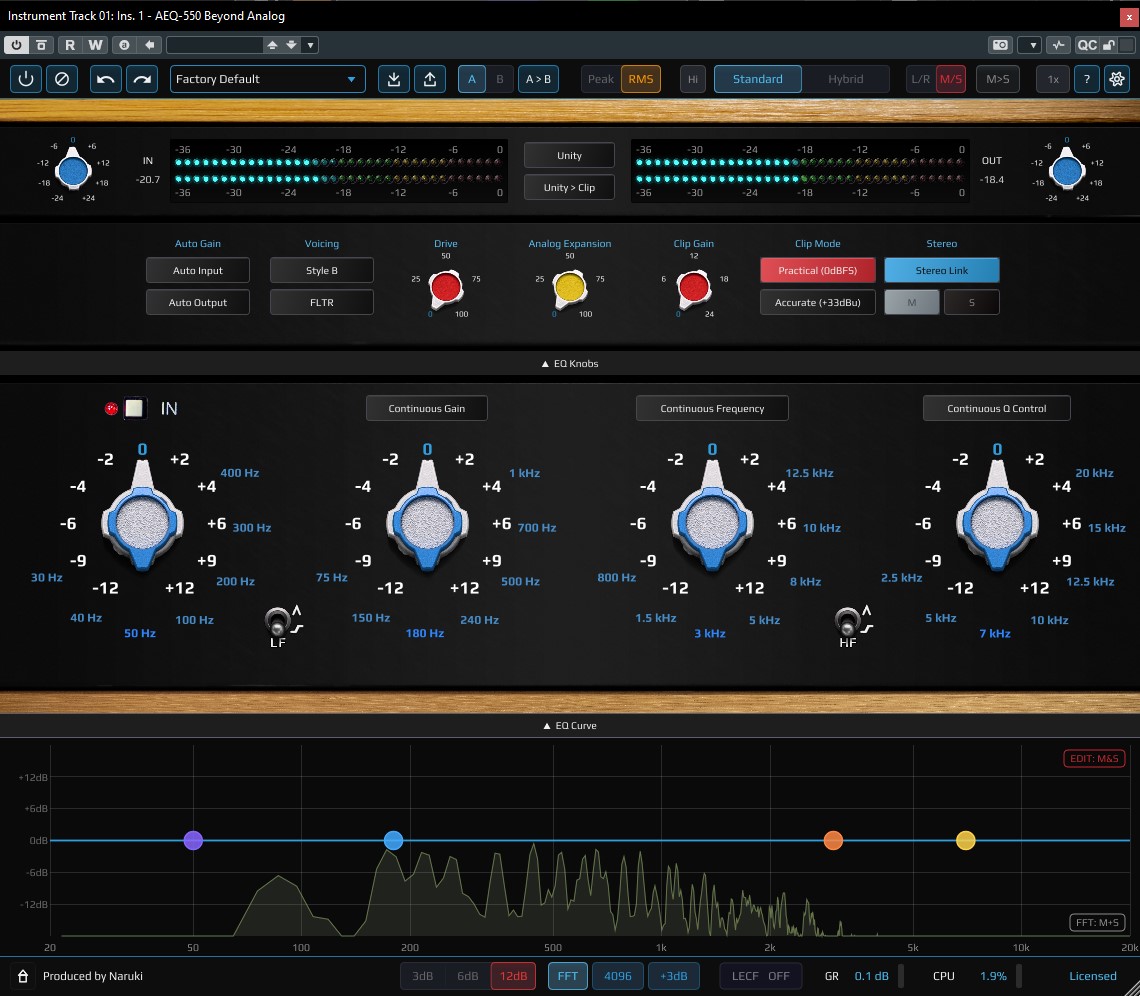Viewport: 1140px width, 996px height.
Task: Toggle the EQ IN switch
Action: 135,409
